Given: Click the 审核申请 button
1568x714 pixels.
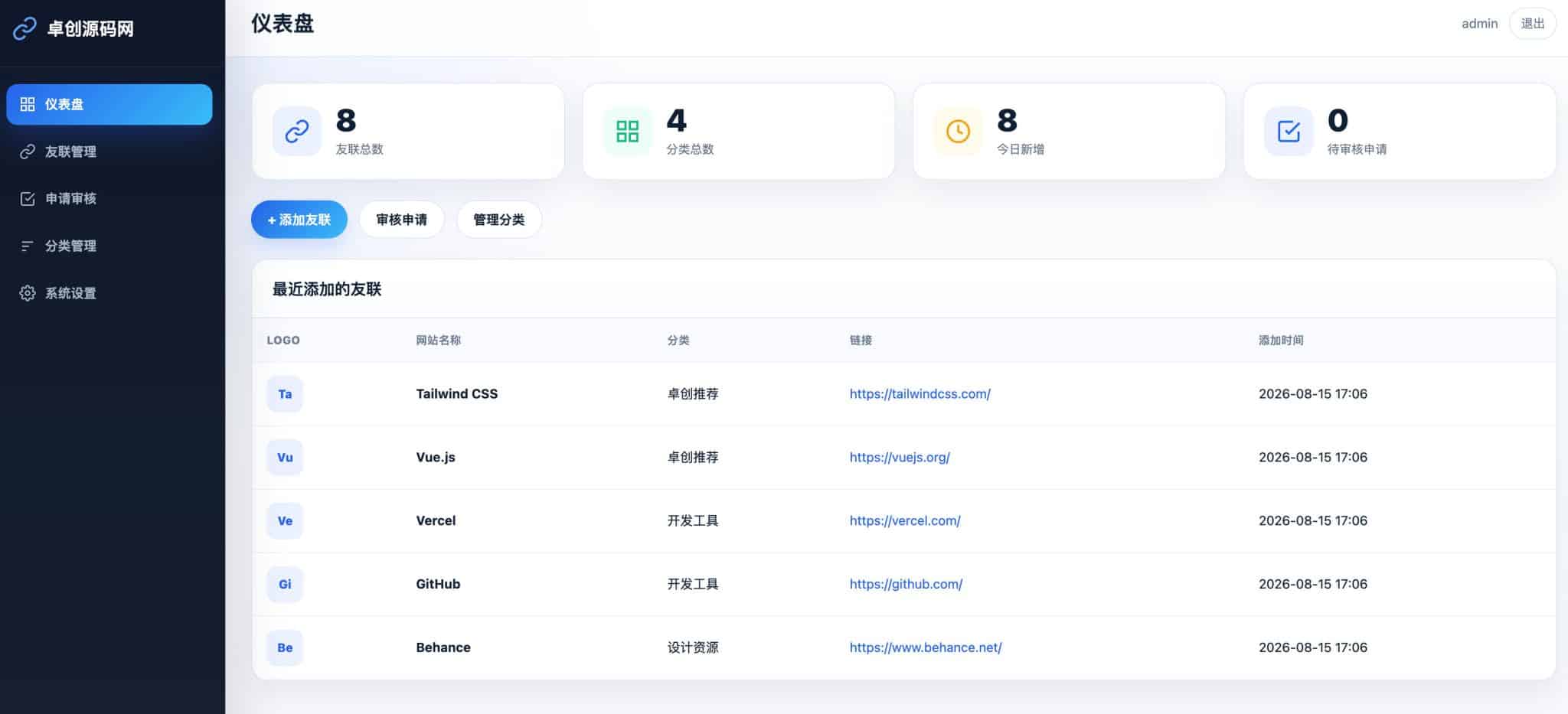Looking at the screenshot, I should coord(402,220).
